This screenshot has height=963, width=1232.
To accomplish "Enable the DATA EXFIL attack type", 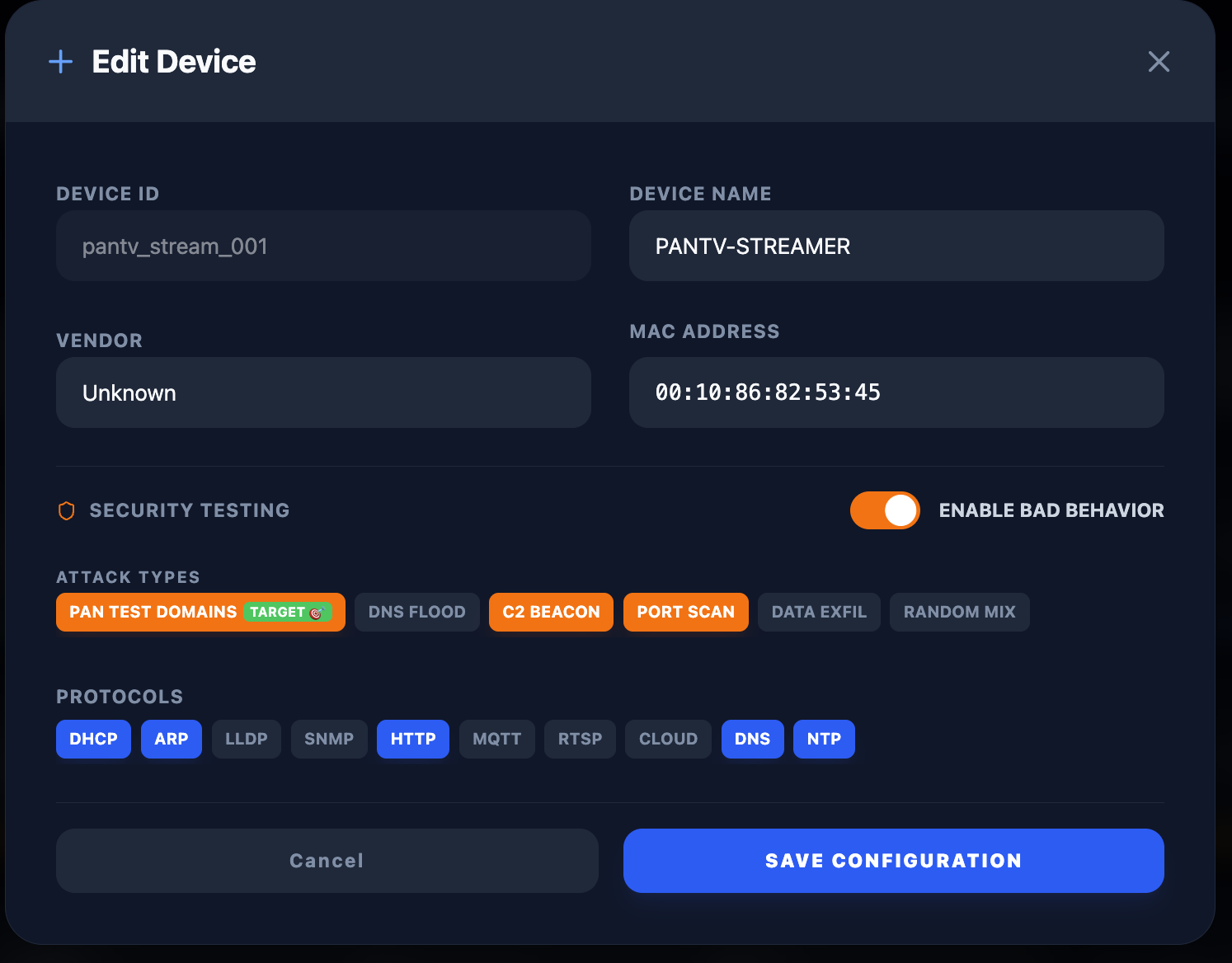I will (819, 612).
